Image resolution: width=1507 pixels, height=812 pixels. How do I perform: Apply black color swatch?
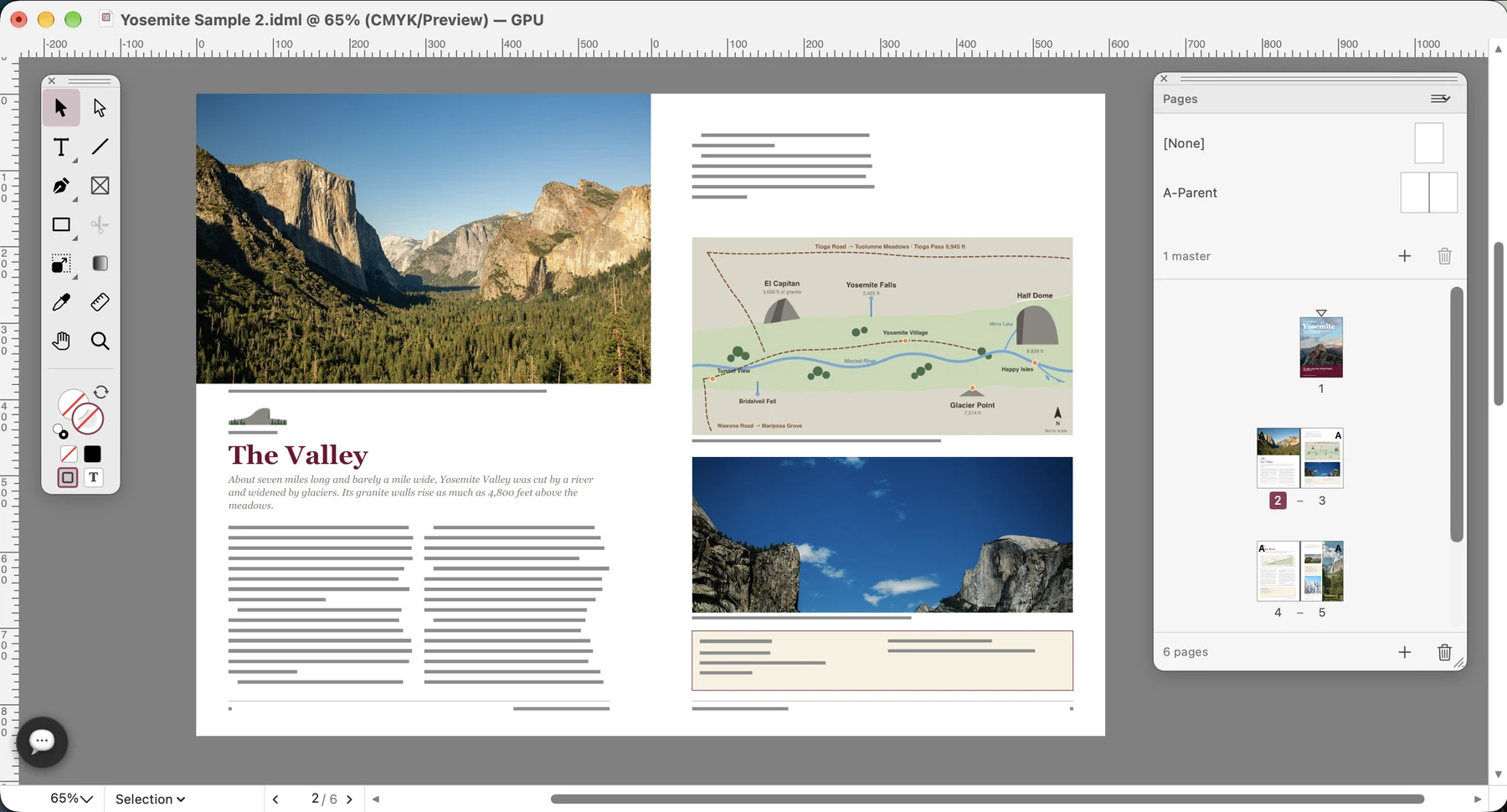(x=93, y=454)
